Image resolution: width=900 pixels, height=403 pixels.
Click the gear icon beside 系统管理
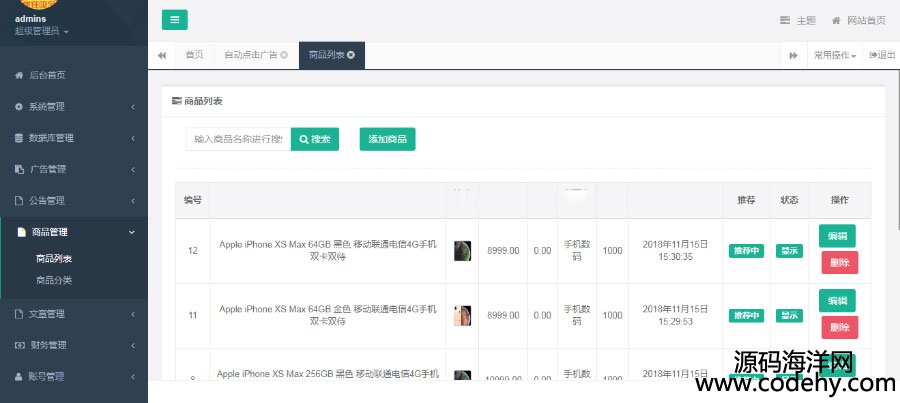[x=19, y=107]
